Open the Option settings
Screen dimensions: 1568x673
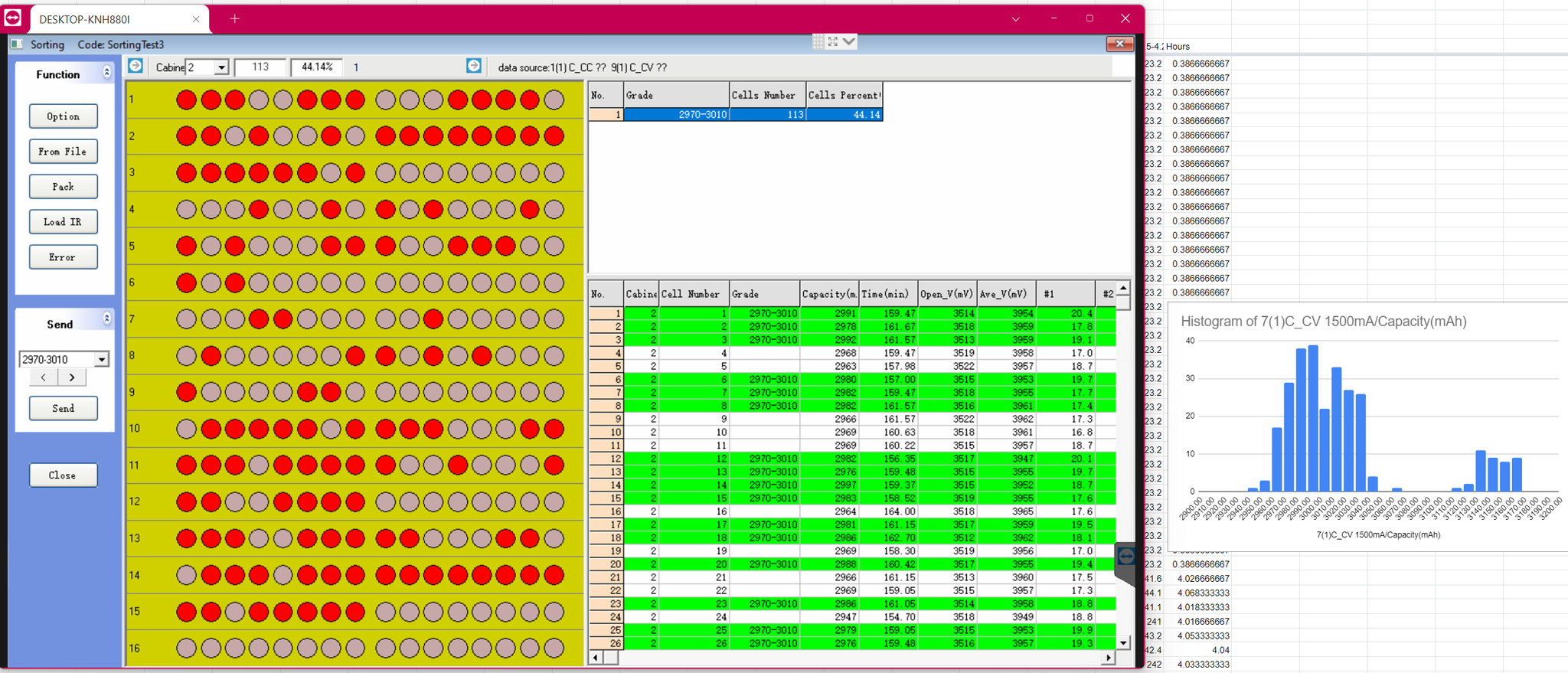pyautogui.click(x=64, y=116)
